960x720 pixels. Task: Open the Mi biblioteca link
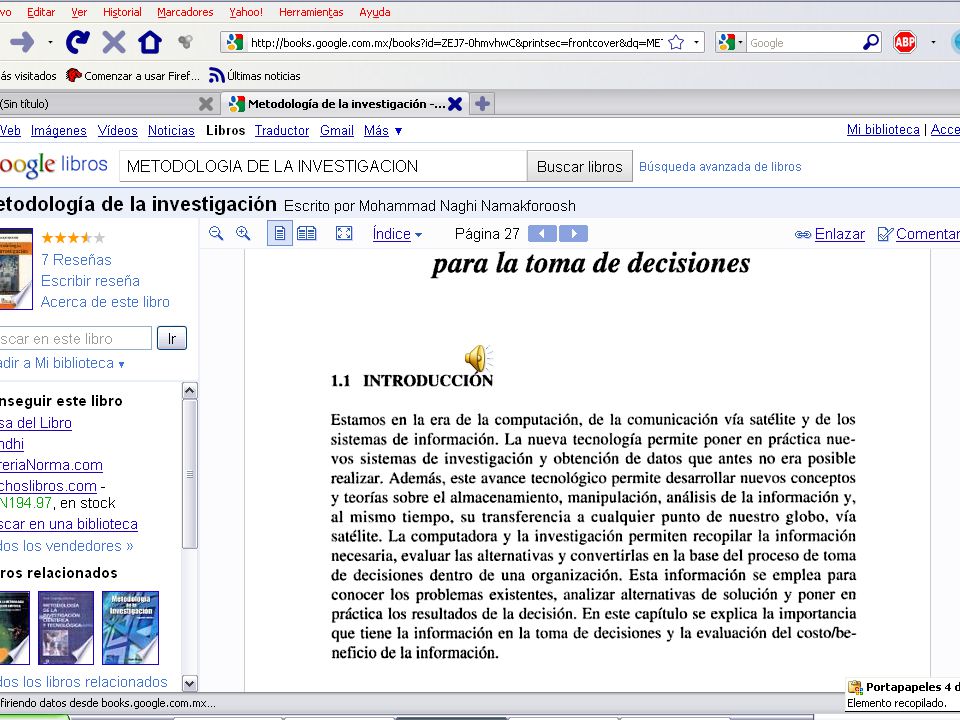click(x=883, y=129)
